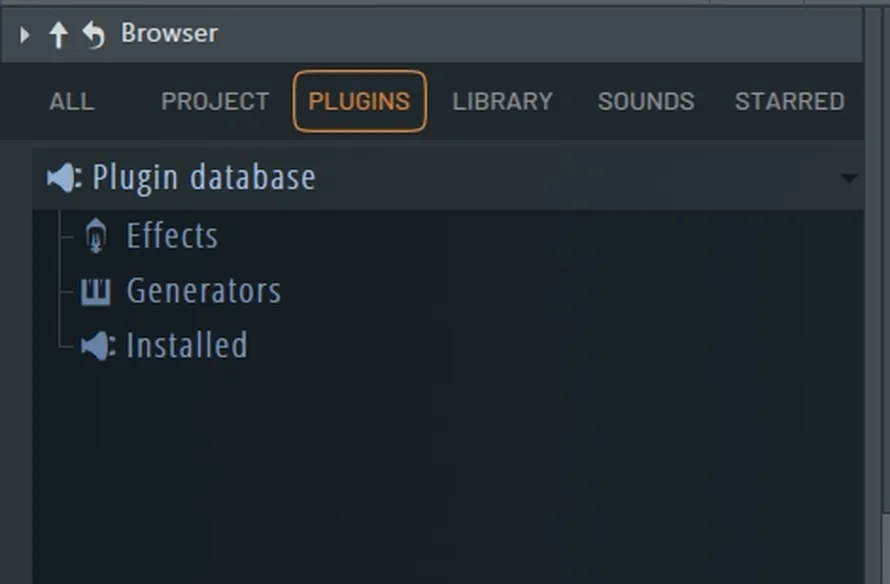Switch to the ALL tab
This screenshot has height=584, width=890.
(x=72, y=102)
